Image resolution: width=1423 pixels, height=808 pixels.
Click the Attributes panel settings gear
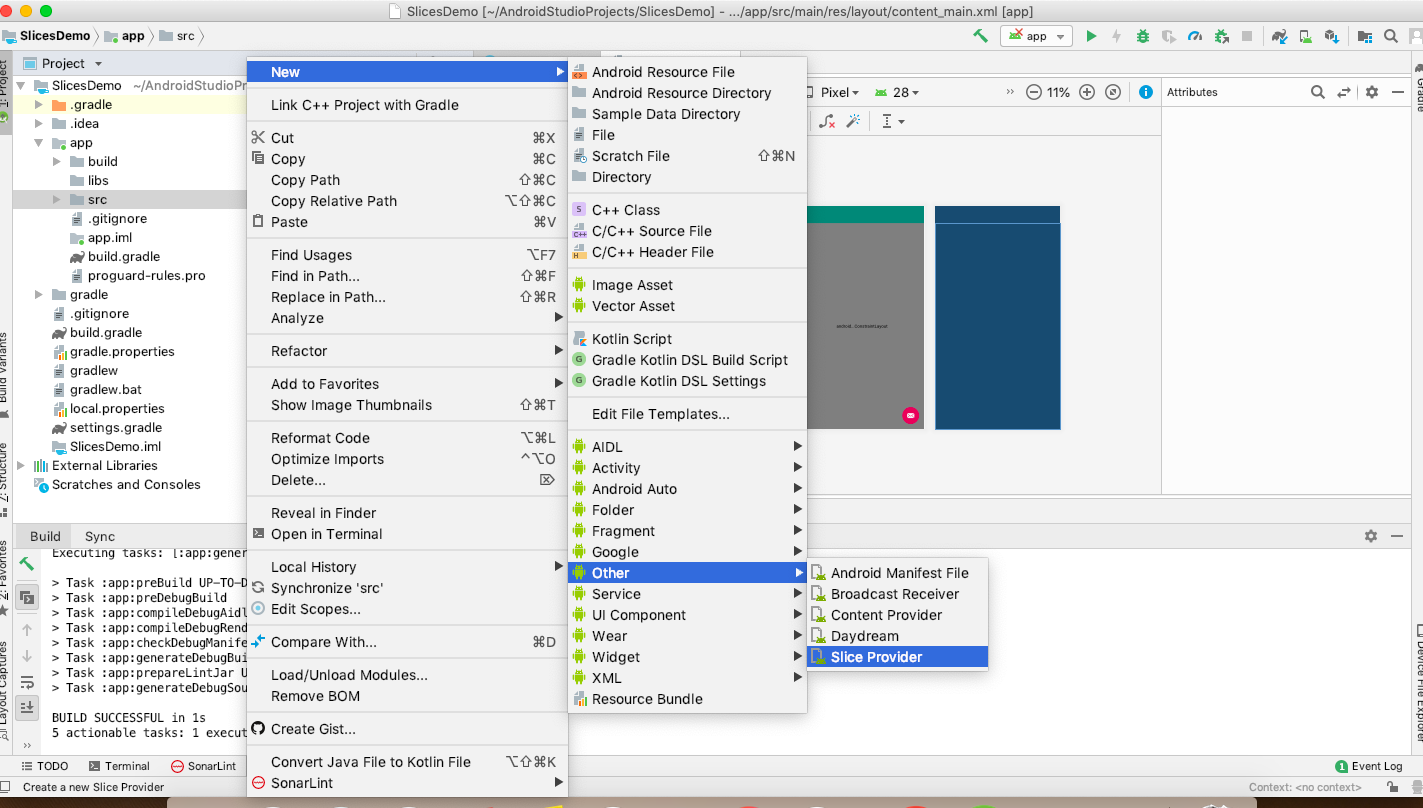coord(1372,92)
